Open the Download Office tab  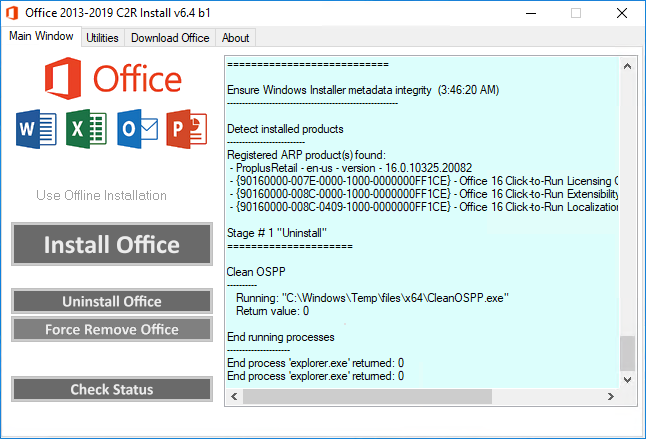(170, 38)
